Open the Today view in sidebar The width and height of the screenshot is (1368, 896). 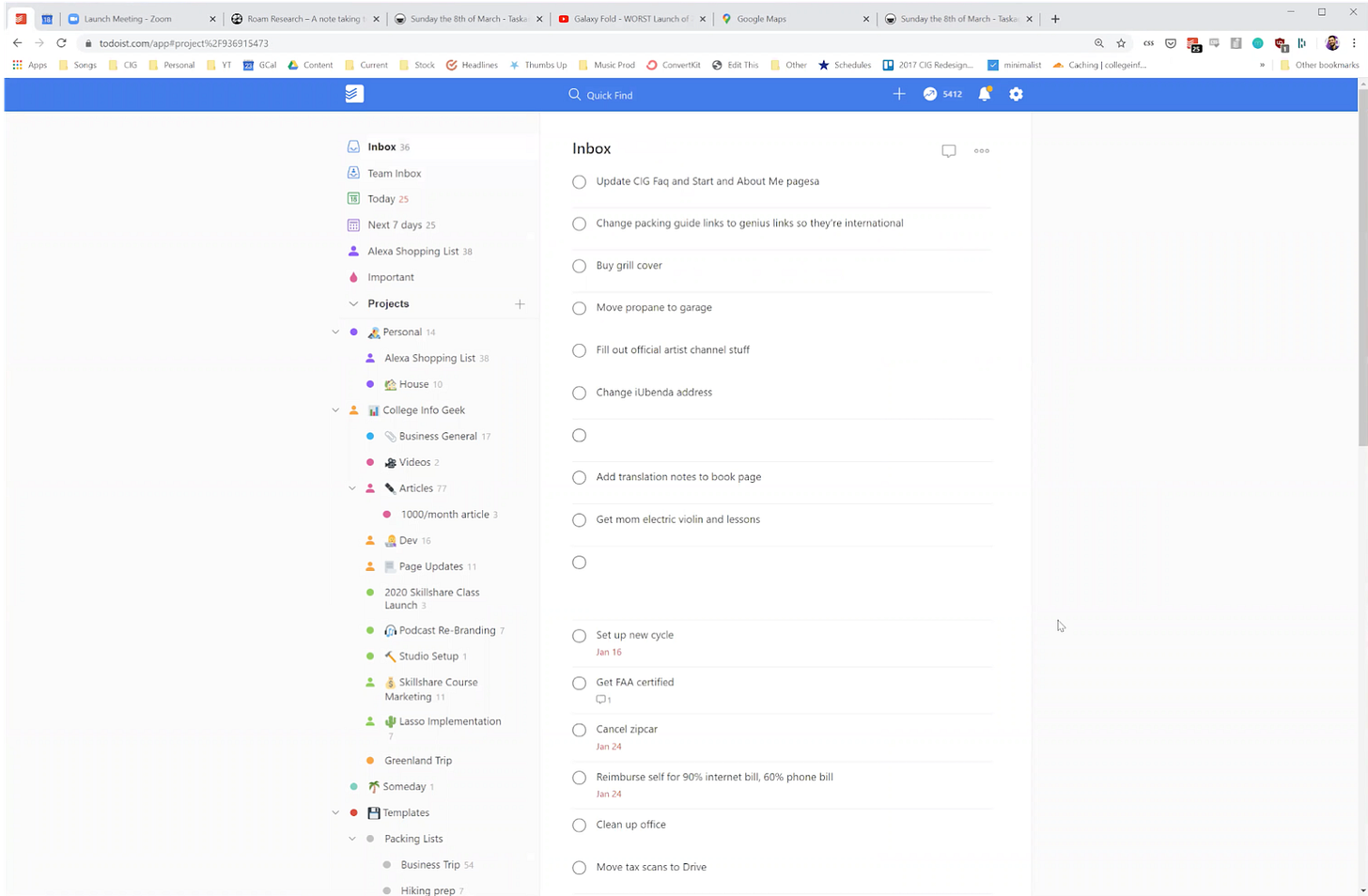click(381, 199)
